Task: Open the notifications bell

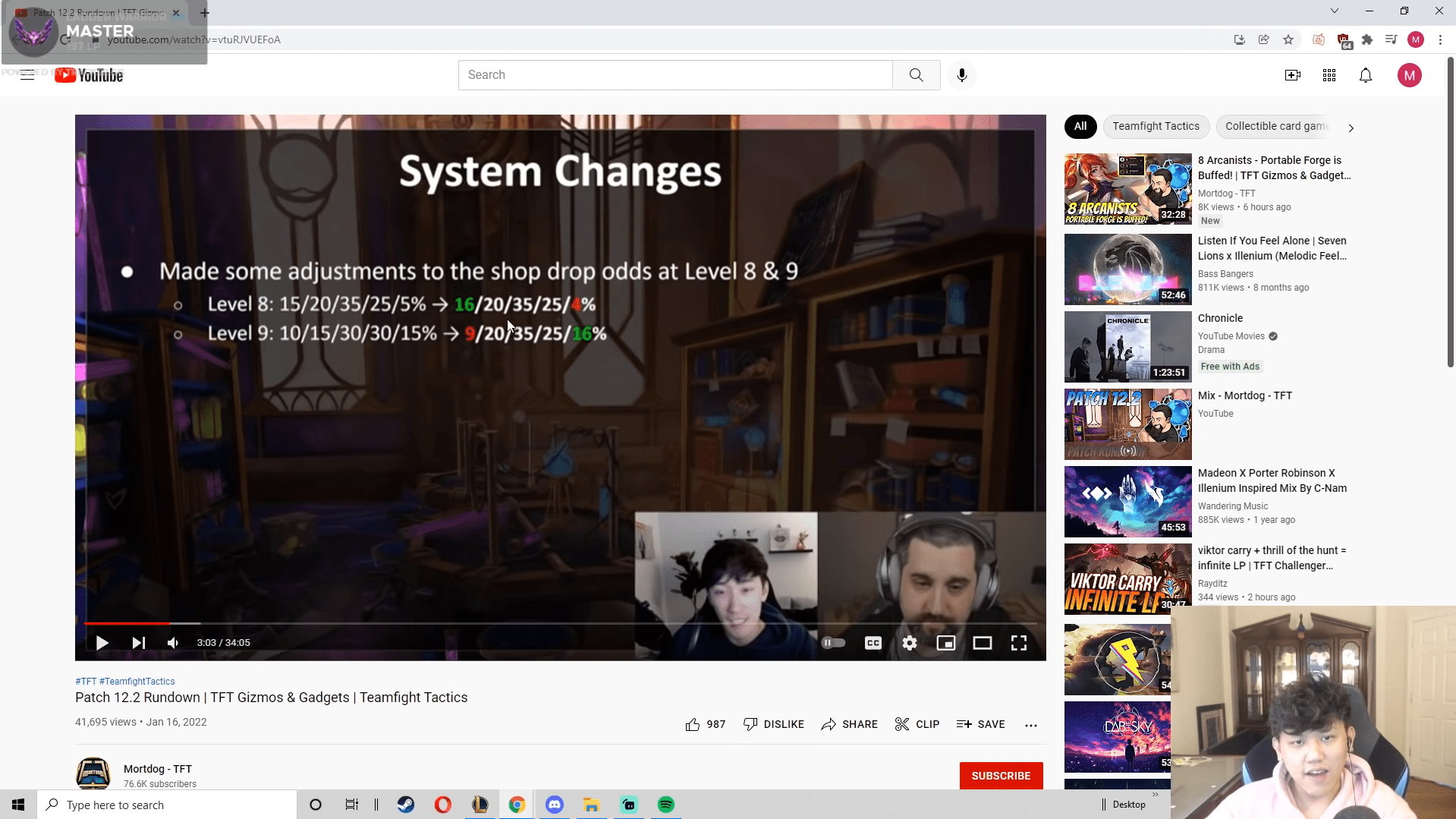Action: pos(1366,75)
